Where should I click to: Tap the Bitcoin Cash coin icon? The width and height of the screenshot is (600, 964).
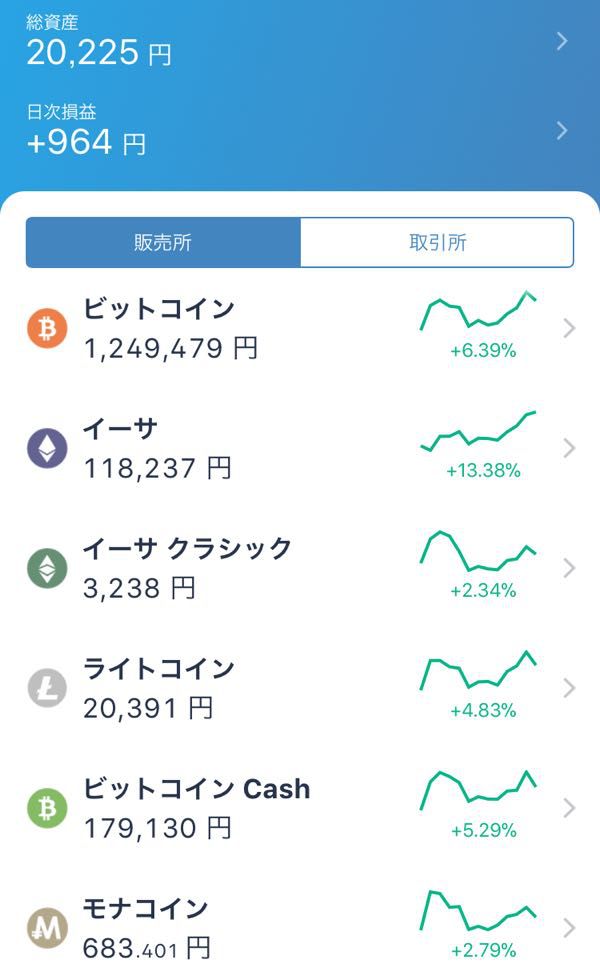click(47, 808)
